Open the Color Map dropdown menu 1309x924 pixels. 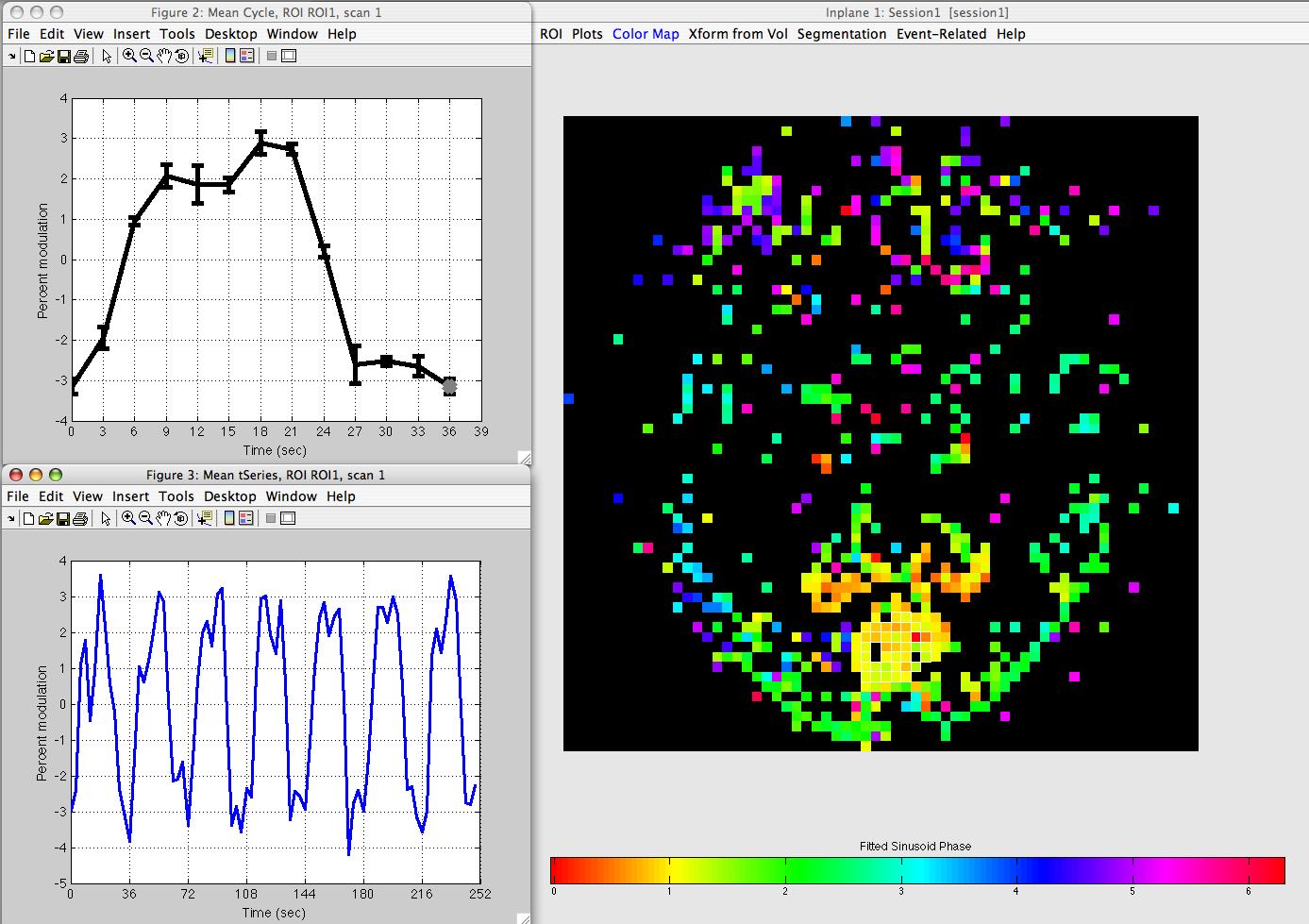(646, 34)
